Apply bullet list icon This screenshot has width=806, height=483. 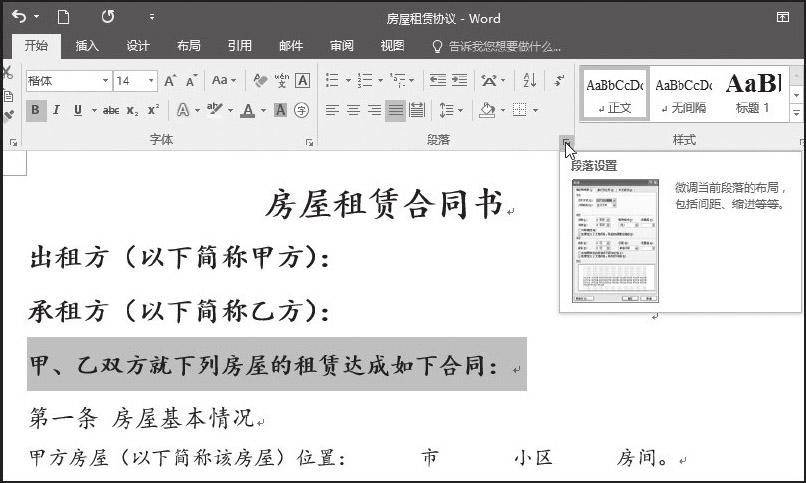click(x=333, y=80)
